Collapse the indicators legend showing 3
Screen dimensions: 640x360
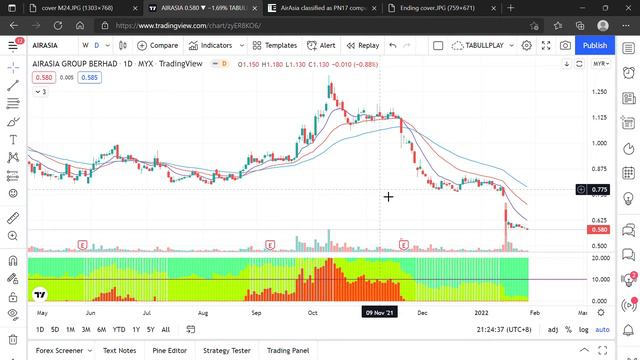[40, 92]
